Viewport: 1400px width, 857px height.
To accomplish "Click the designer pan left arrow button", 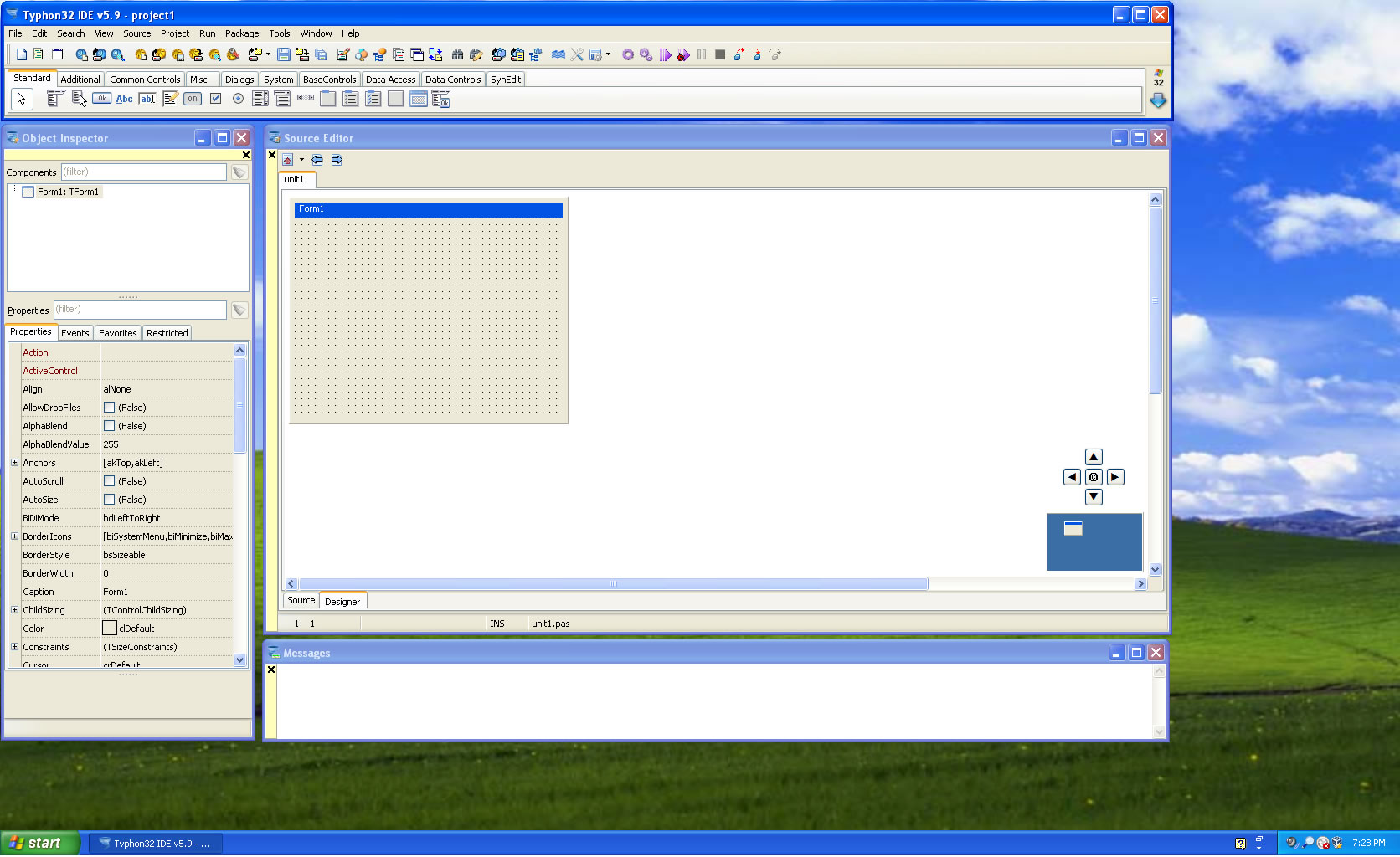I will point(1072,477).
